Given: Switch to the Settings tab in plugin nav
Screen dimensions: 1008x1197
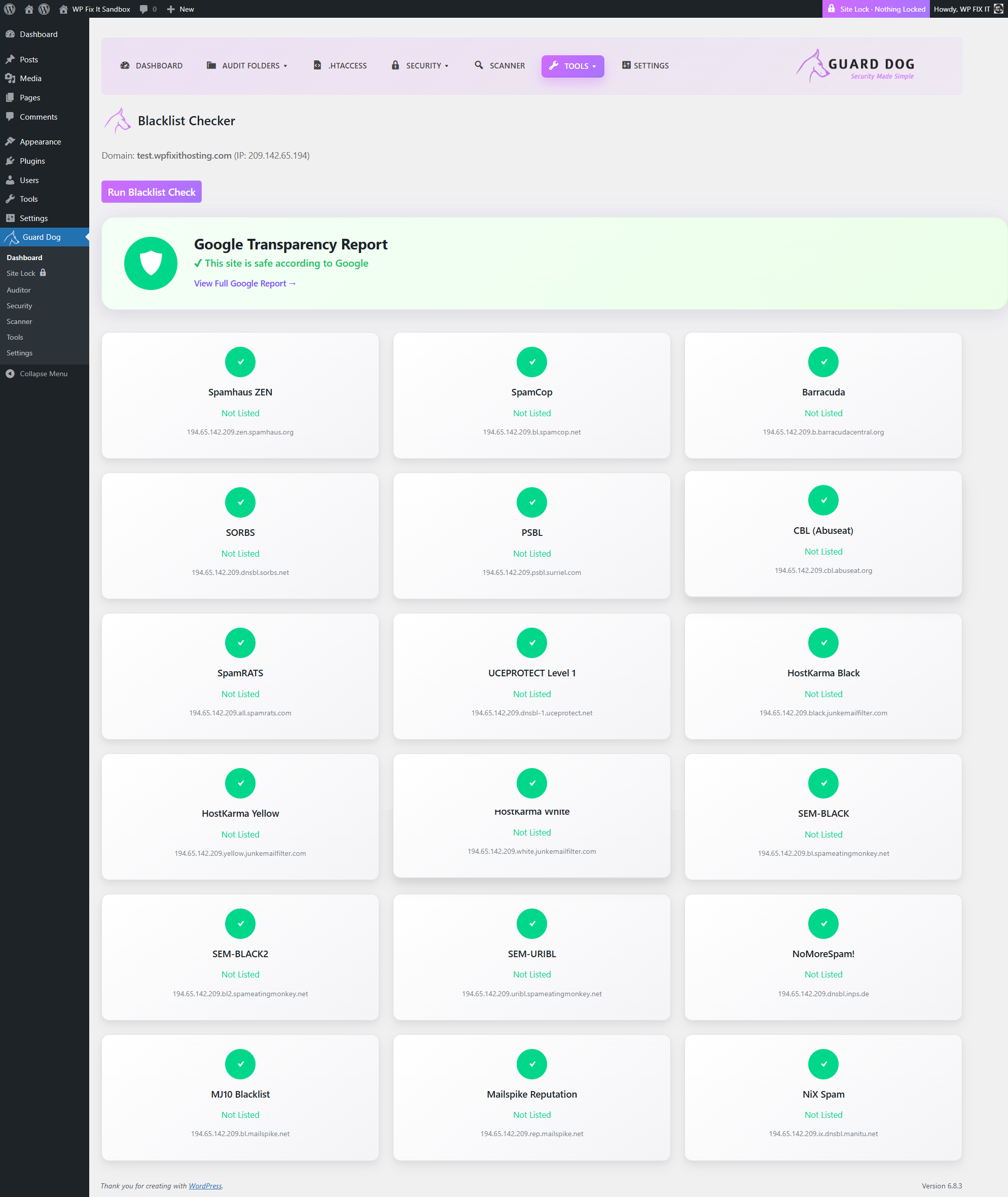Looking at the screenshot, I should click(x=645, y=66).
